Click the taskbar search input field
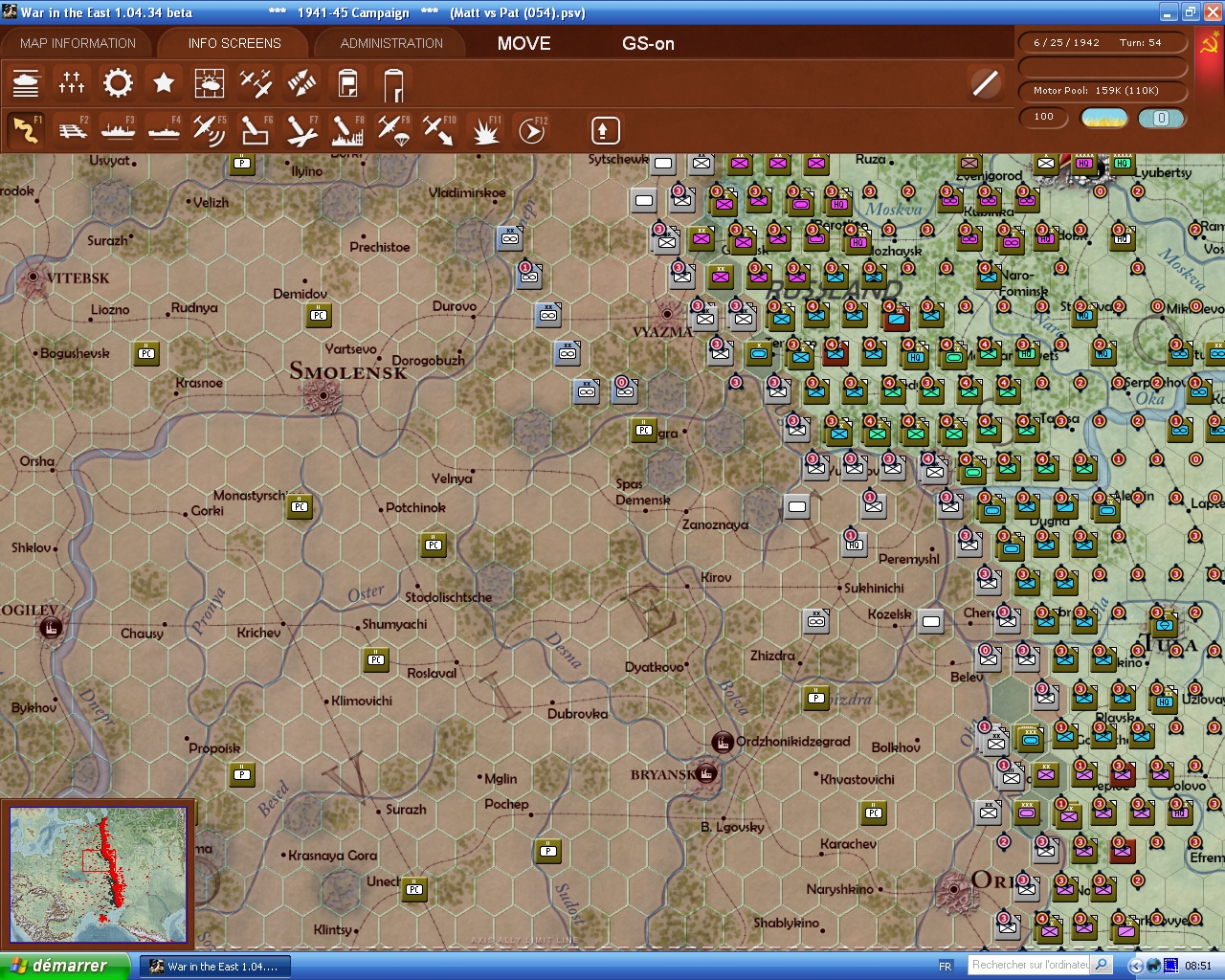1225x980 pixels. (x=1029, y=965)
